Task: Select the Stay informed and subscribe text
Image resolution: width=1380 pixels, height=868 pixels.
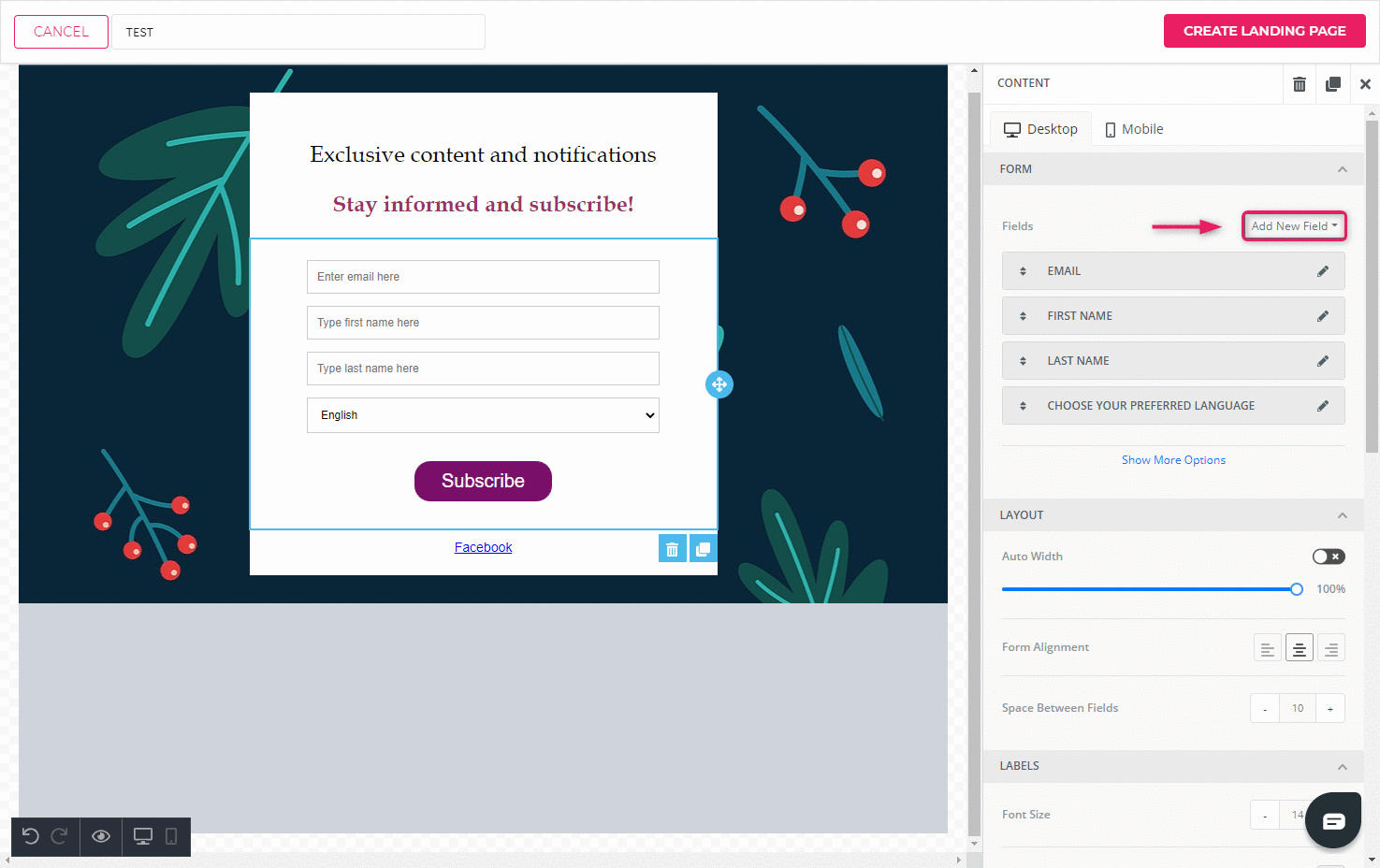Action: pos(483,204)
